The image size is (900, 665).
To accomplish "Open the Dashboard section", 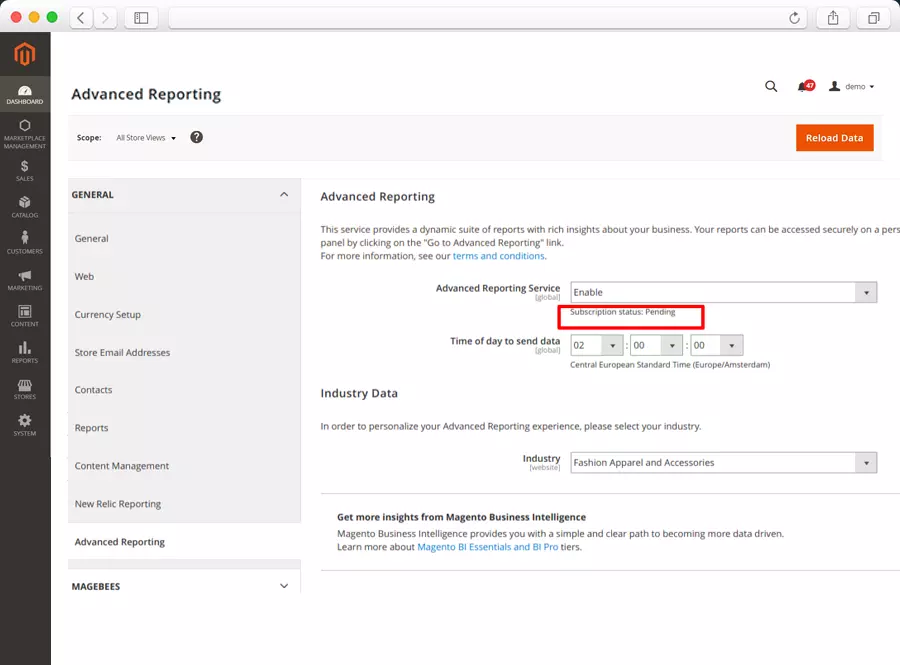I will pyautogui.click(x=25, y=95).
